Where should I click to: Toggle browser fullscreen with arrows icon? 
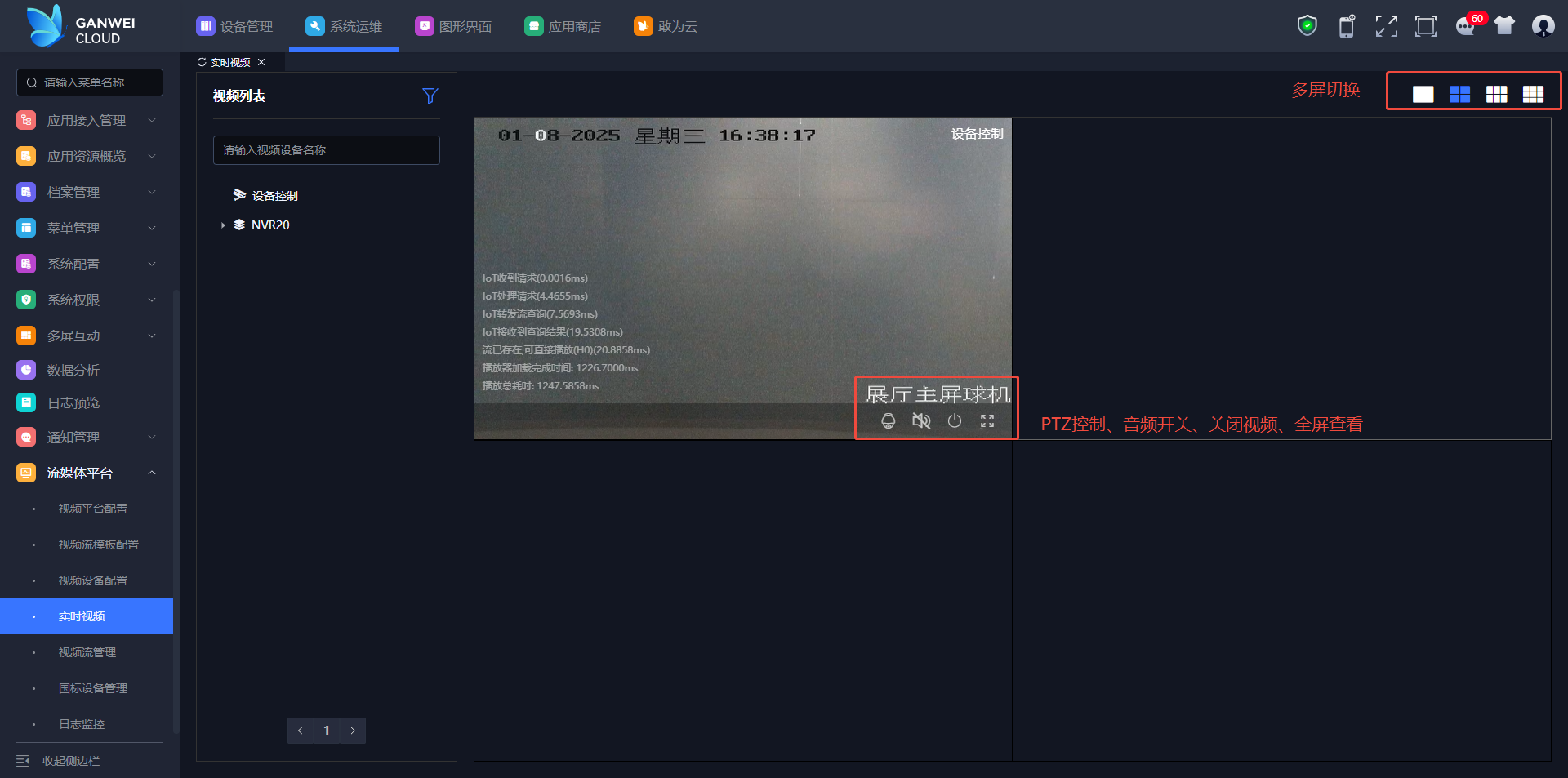click(1386, 26)
